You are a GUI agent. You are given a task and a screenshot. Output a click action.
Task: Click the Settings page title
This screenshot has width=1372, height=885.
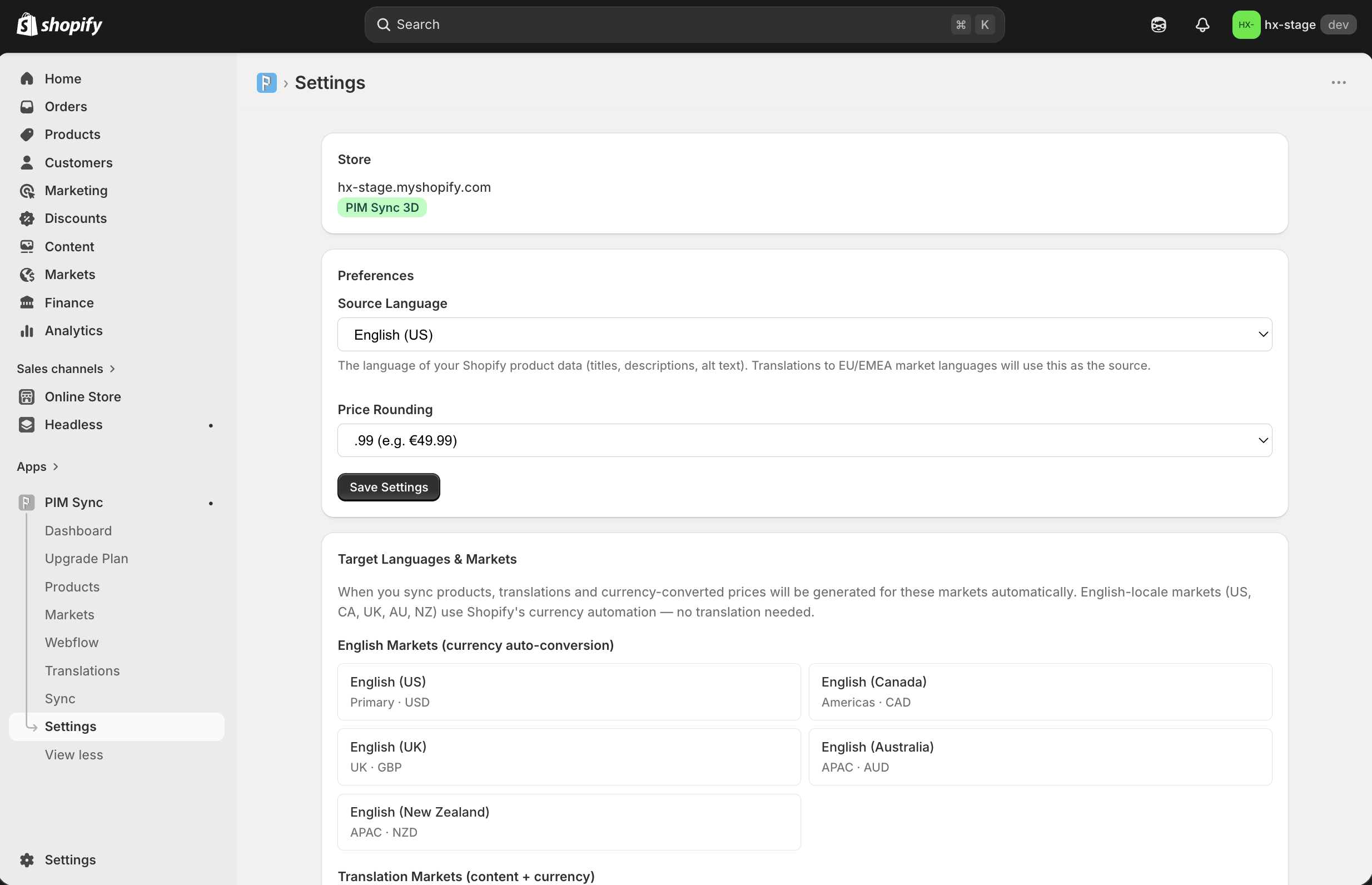[x=330, y=83]
